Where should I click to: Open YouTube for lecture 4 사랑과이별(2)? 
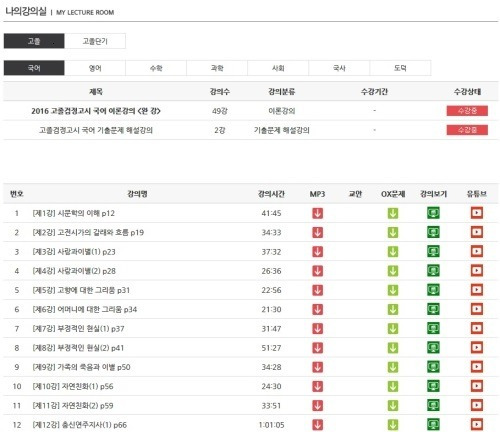click(477, 271)
